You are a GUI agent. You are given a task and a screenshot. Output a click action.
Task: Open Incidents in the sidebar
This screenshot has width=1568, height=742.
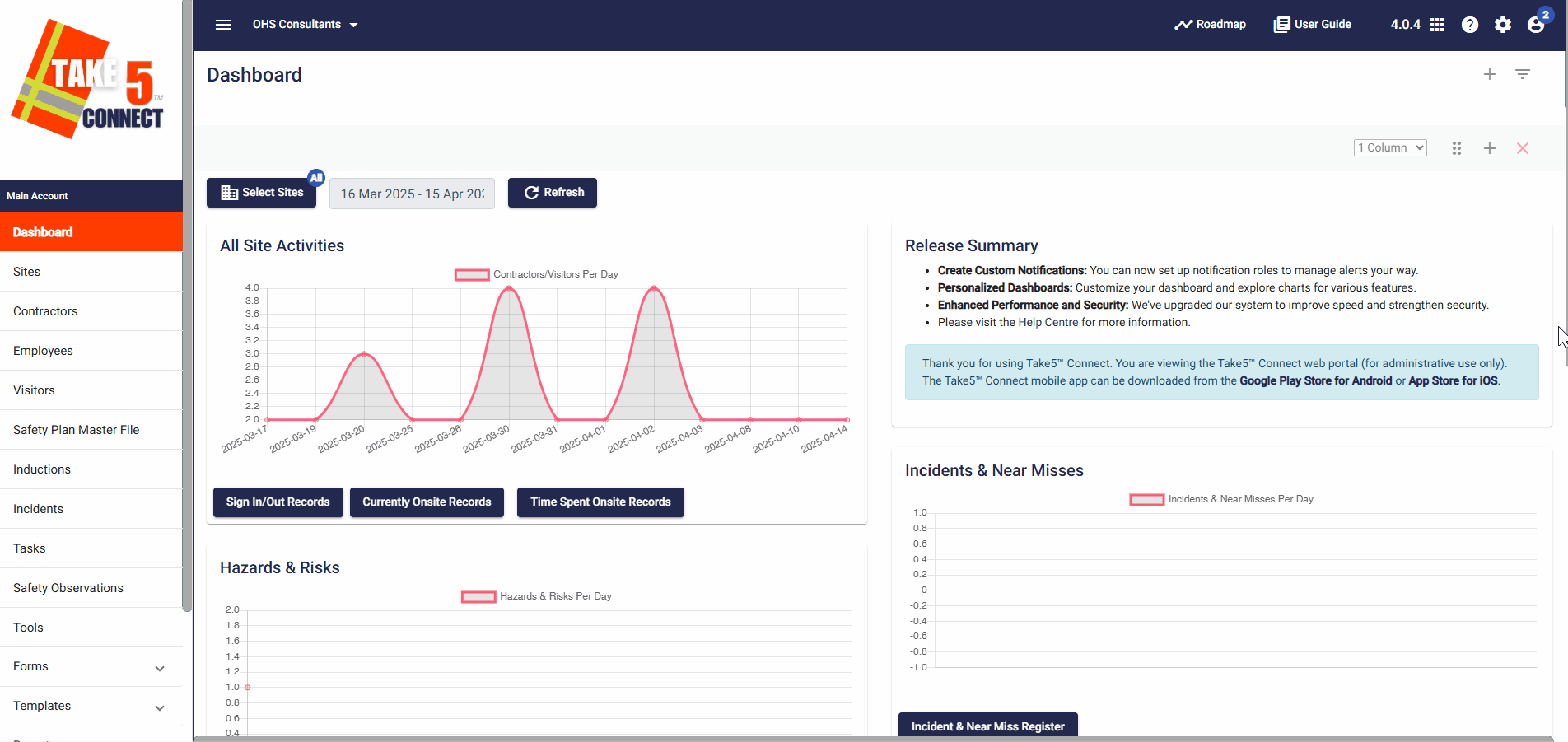click(x=91, y=509)
